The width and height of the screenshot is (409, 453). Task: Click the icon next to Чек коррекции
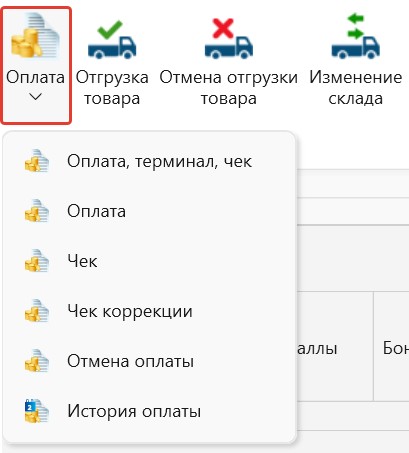[x=37, y=311]
